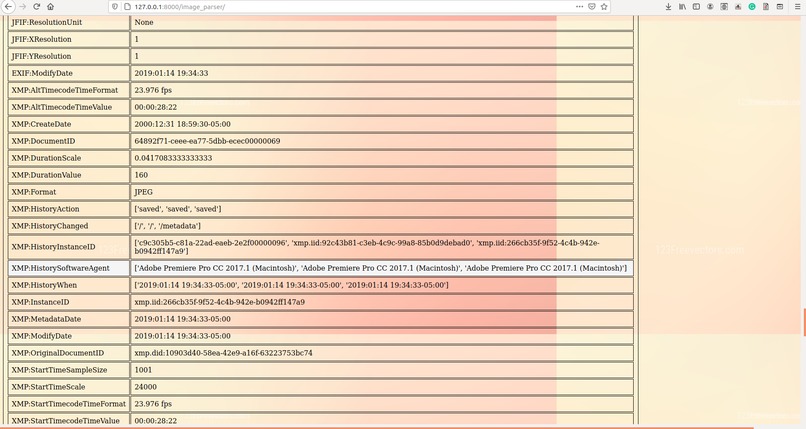Select the XMP:AltTimecodeTimeFormat label
The width and height of the screenshot is (806, 429).
point(65,90)
